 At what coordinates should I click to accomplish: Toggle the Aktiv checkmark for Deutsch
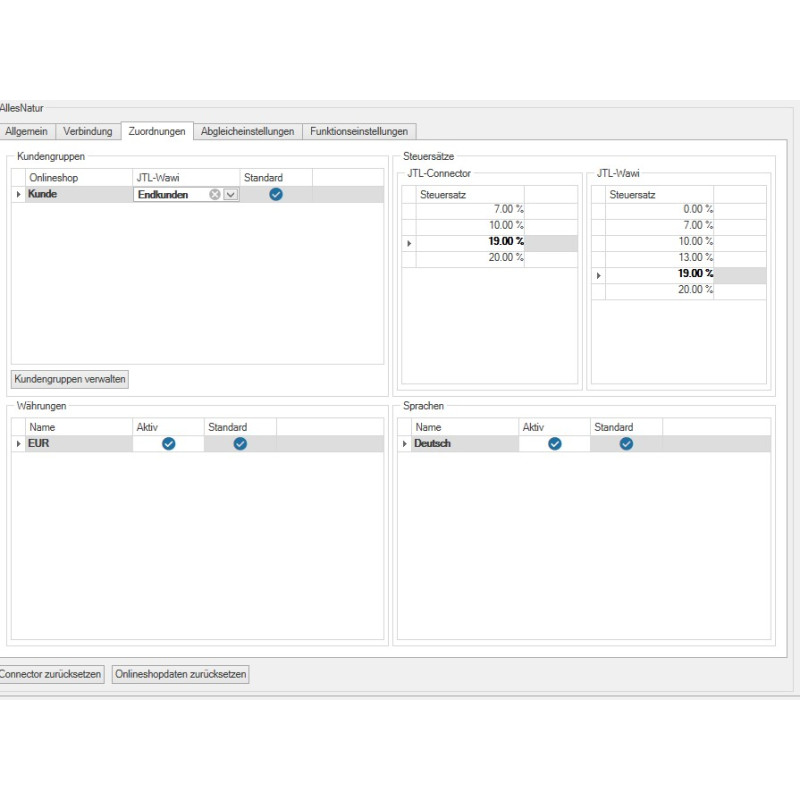[x=554, y=444]
